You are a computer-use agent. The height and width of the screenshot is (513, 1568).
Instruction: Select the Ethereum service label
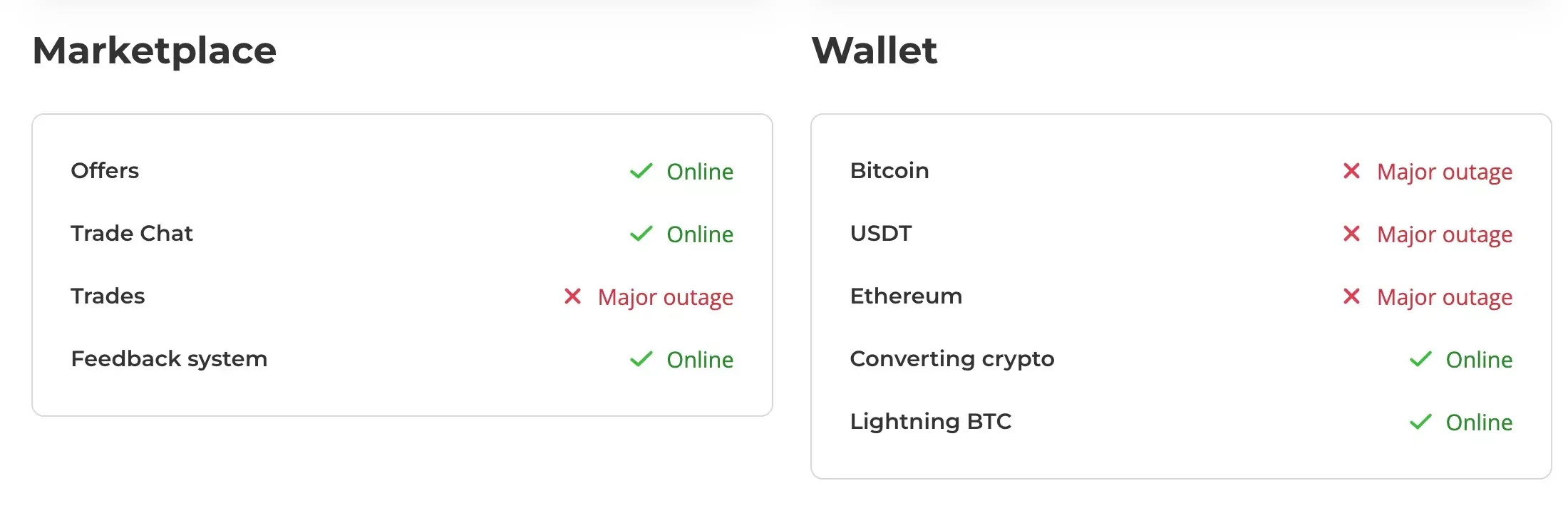click(906, 296)
